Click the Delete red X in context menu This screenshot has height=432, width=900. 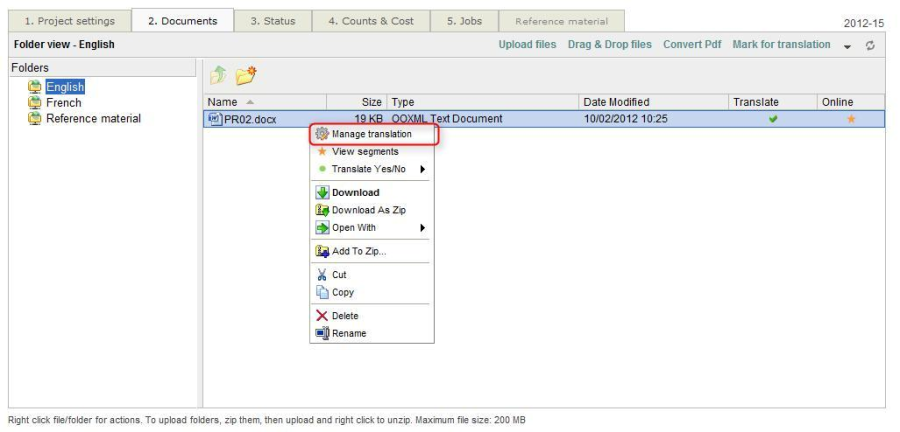pyautogui.click(x=322, y=316)
